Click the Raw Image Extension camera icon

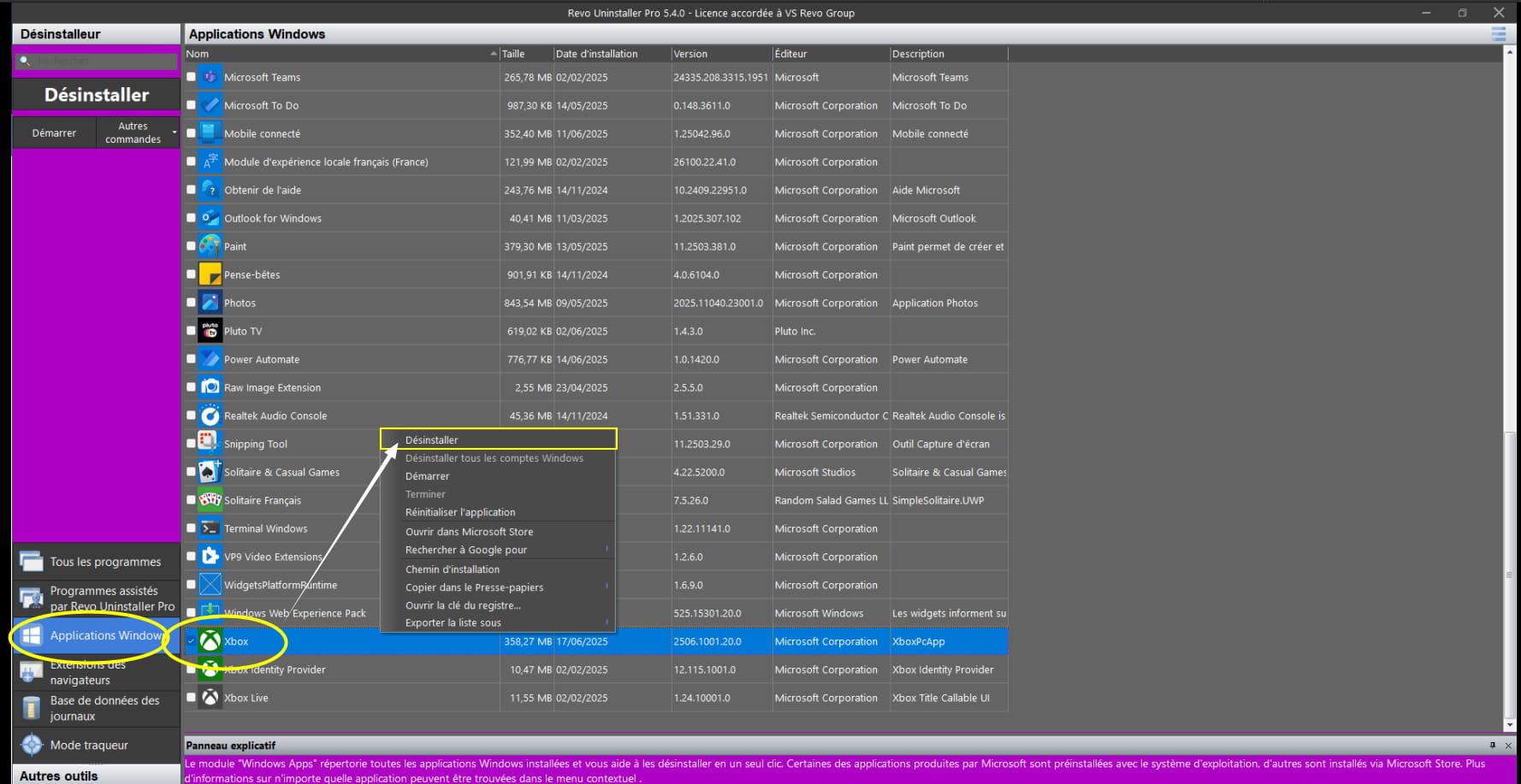tap(210, 387)
